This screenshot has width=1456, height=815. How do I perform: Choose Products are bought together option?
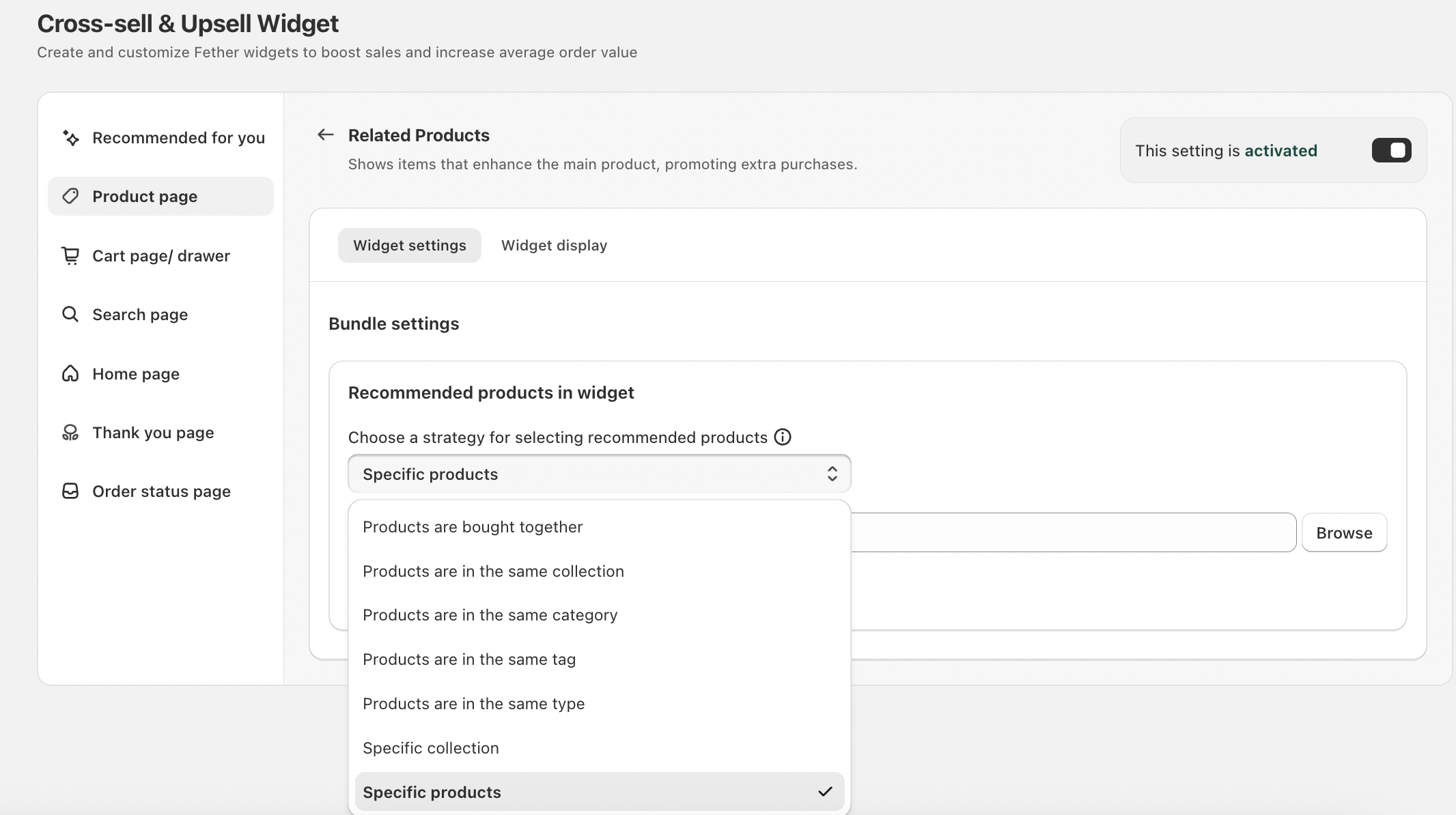[x=473, y=527]
